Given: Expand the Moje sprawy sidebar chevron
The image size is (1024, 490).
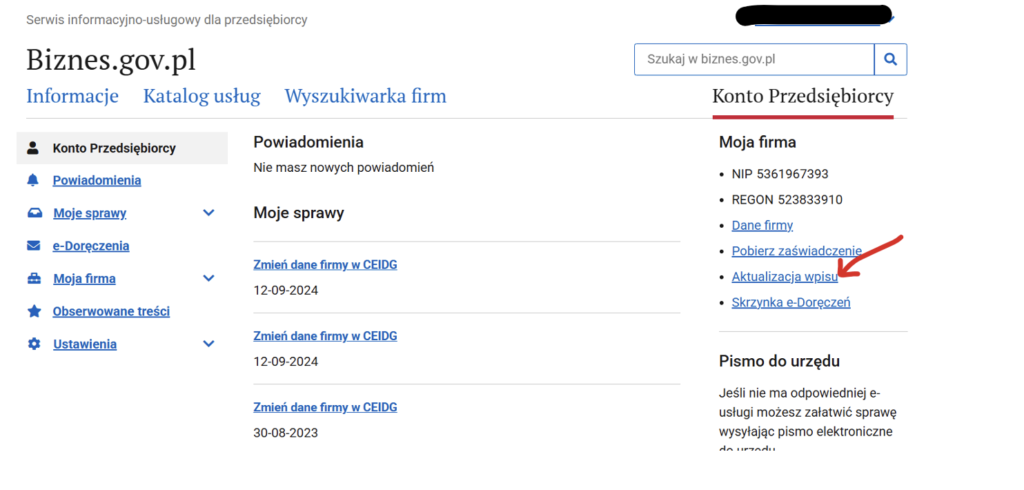Looking at the screenshot, I should pos(209,213).
